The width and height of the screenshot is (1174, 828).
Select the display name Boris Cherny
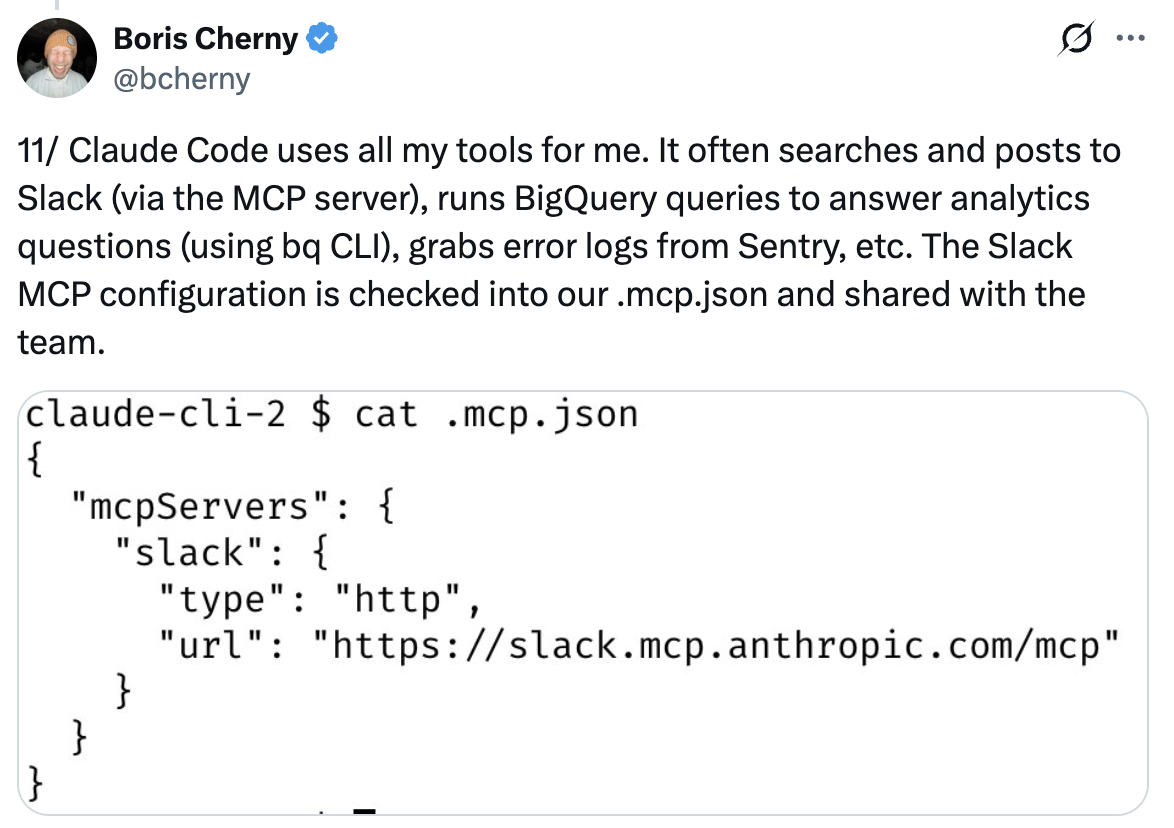click(204, 38)
